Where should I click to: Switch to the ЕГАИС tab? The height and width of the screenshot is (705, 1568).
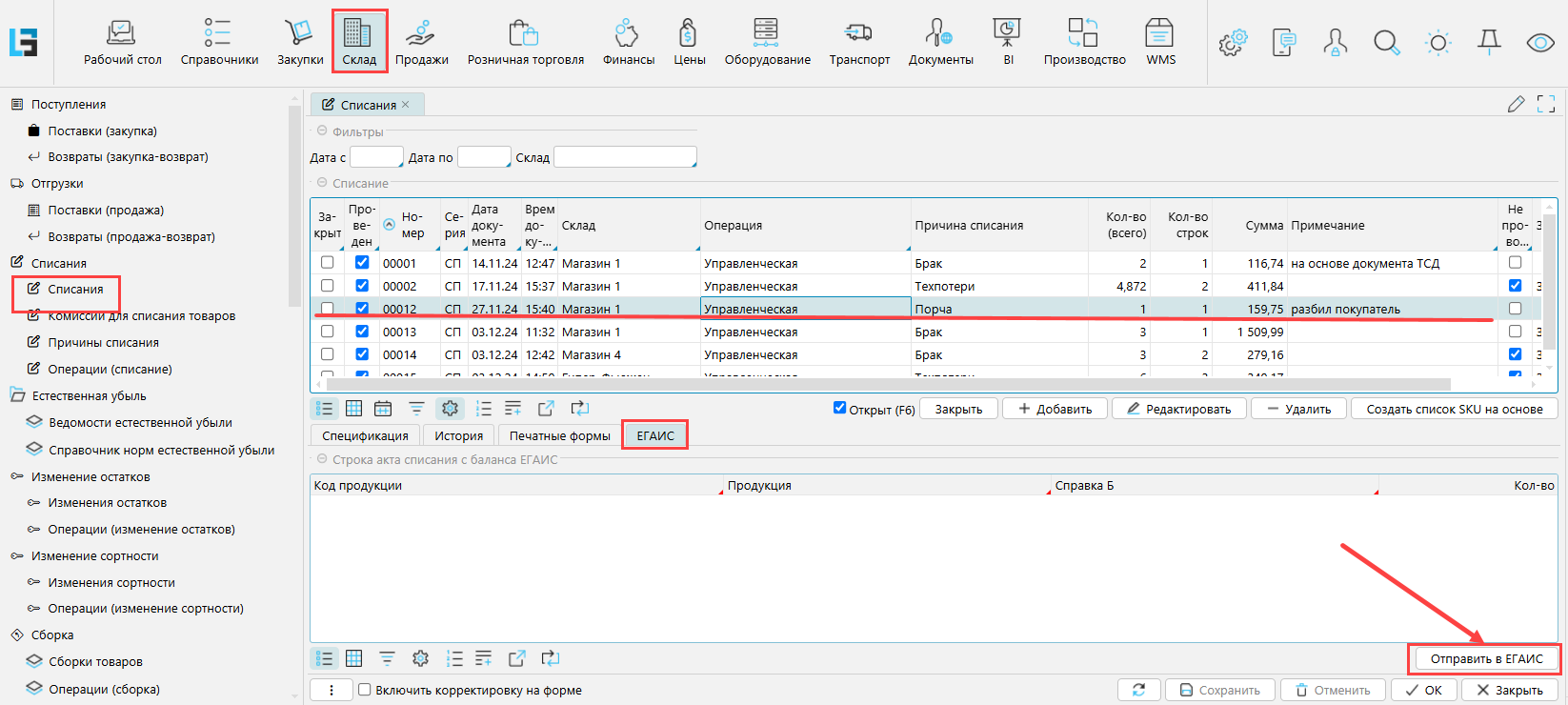[x=654, y=435]
